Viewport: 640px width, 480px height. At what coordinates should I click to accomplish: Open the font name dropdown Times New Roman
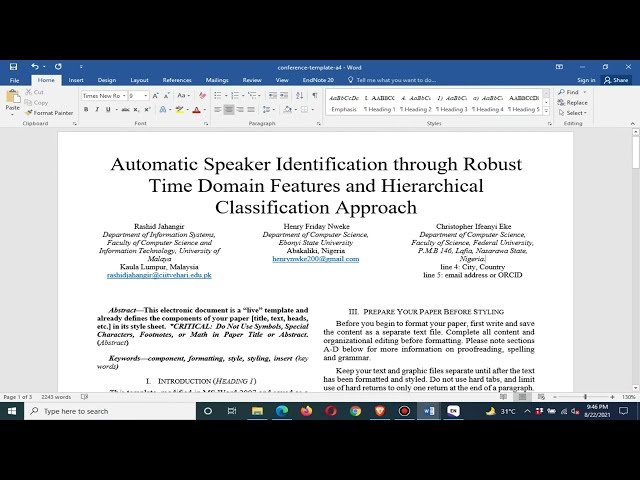[124, 96]
